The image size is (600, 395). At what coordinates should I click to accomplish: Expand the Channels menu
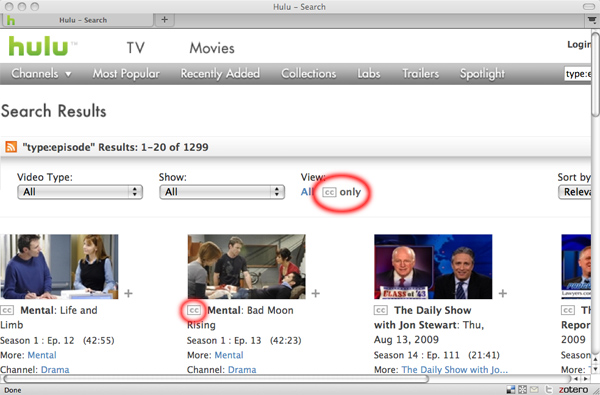click(41, 73)
